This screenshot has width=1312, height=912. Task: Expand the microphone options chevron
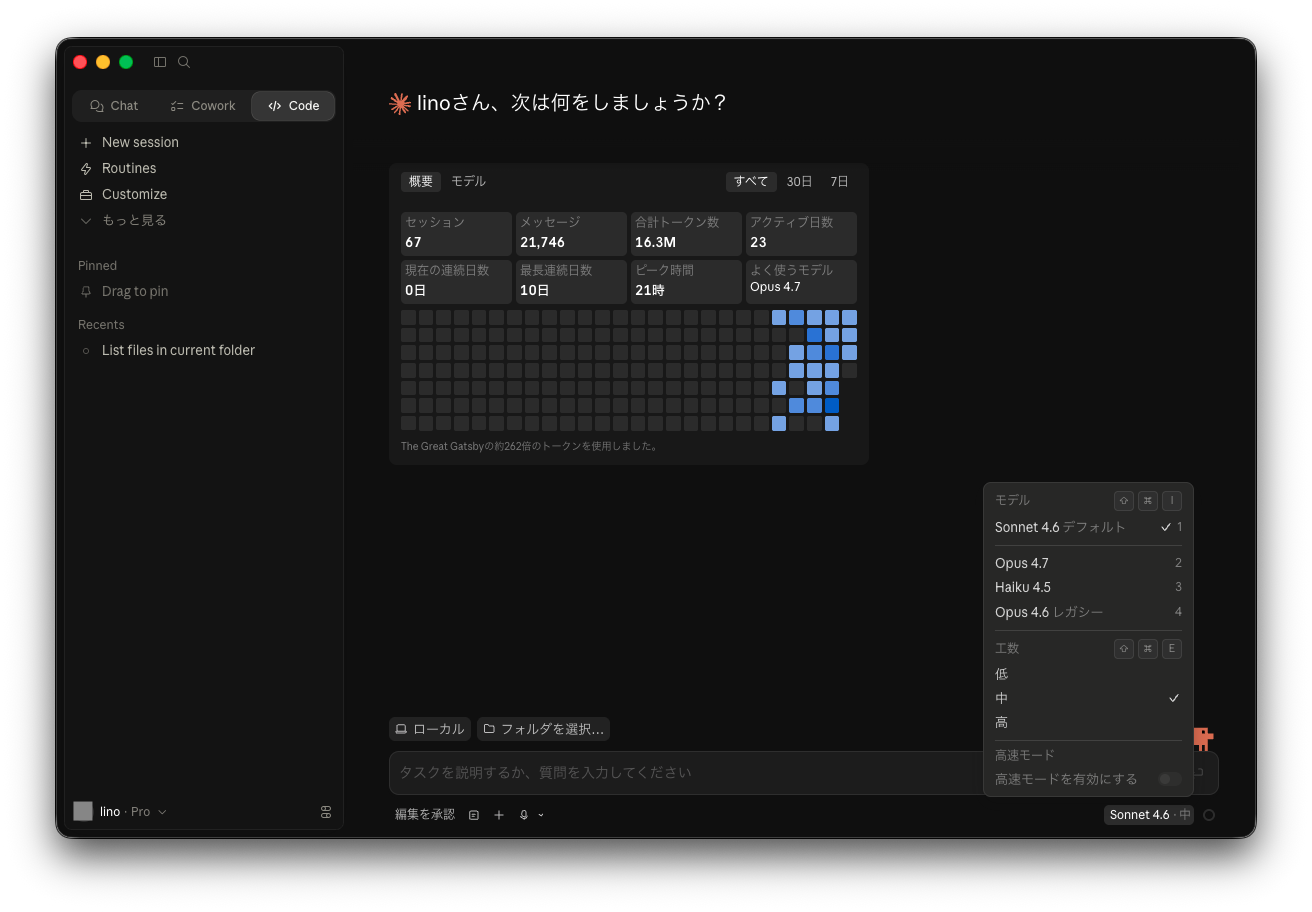click(x=541, y=815)
